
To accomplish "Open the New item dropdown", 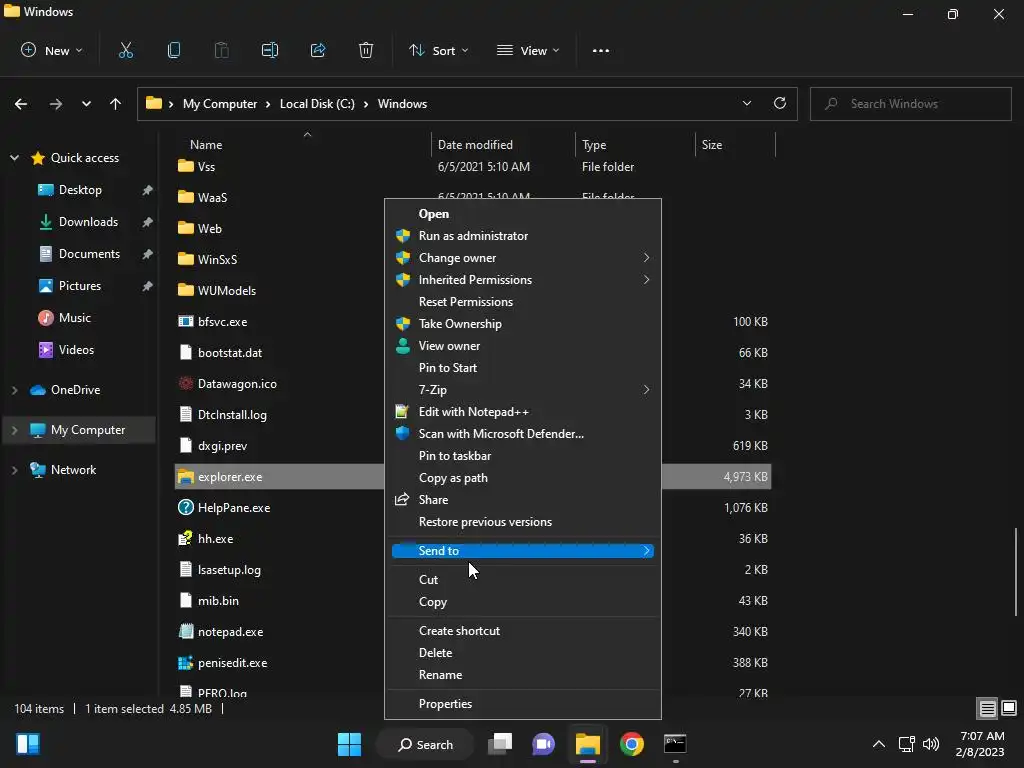I will point(52,50).
